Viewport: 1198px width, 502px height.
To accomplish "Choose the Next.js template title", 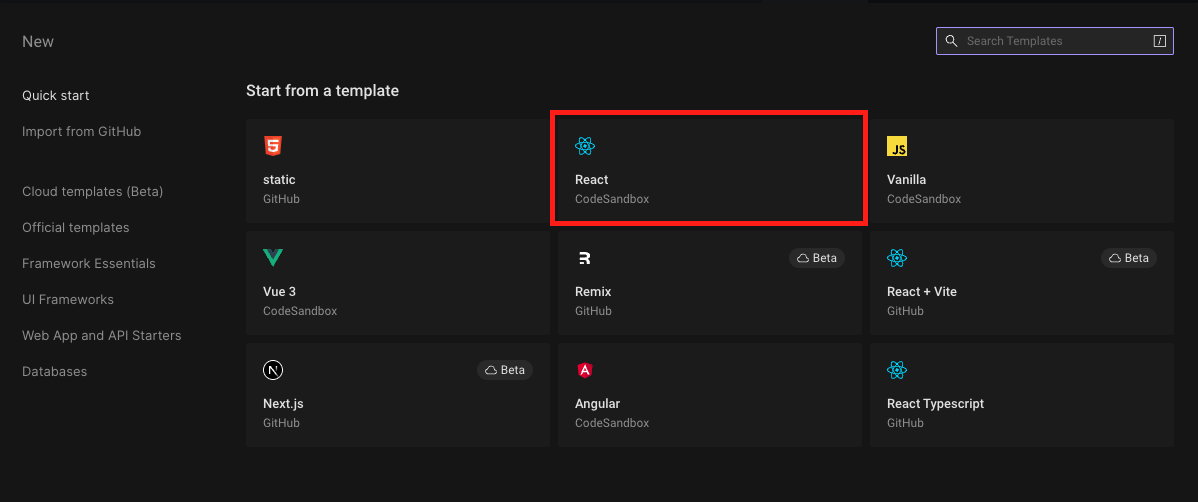I will 283,404.
